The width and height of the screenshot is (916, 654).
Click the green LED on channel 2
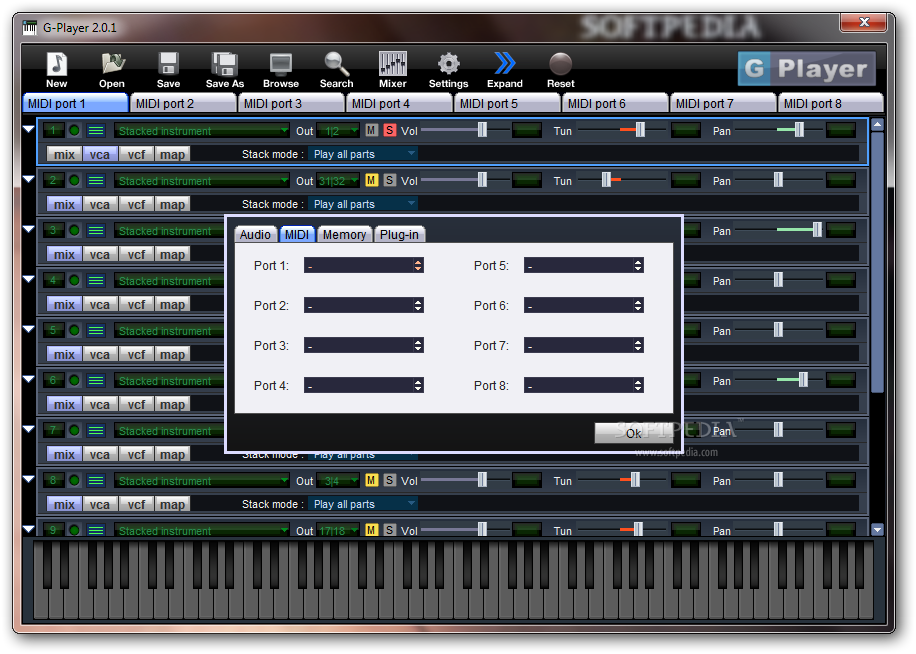74,181
